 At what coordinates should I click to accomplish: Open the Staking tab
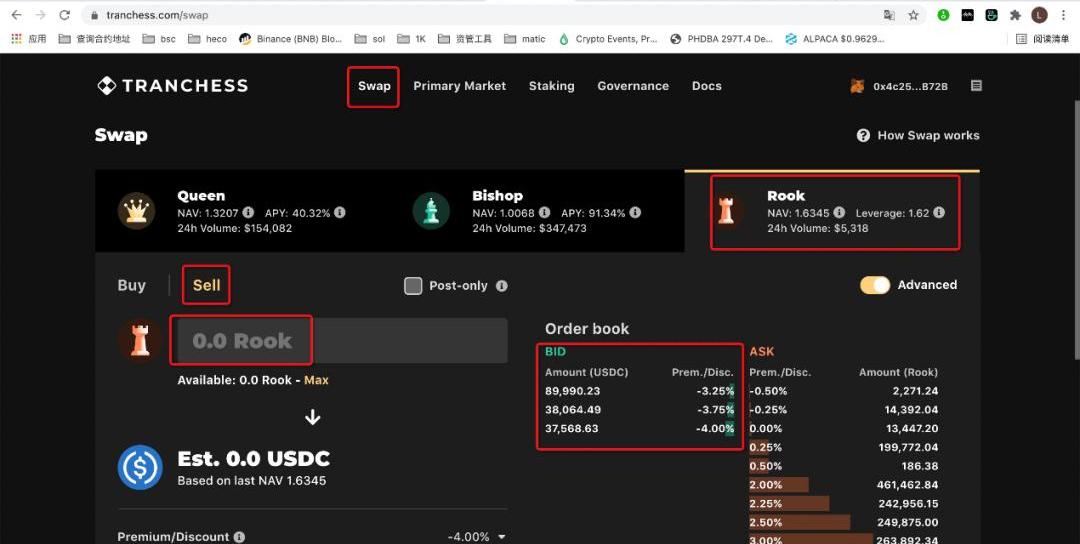pyautogui.click(x=551, y=86)
